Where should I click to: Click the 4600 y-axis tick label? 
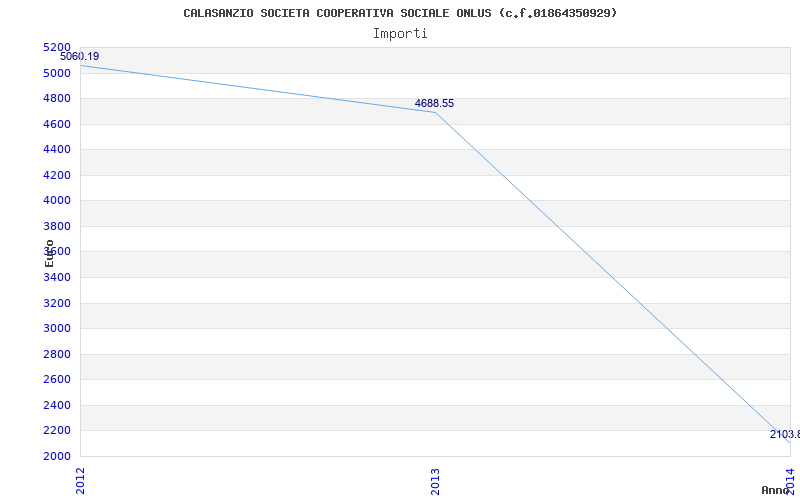57,124
